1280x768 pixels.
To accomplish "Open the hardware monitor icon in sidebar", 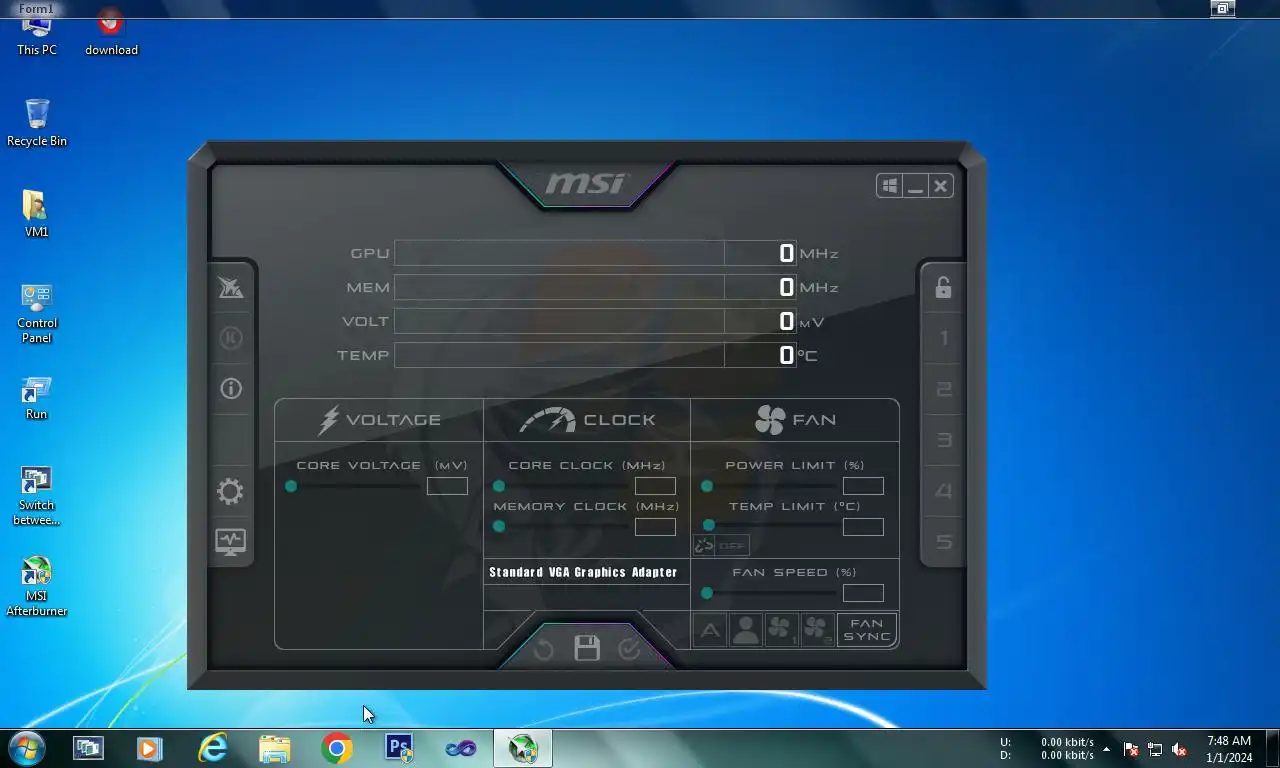I will [x=230, y=542].
